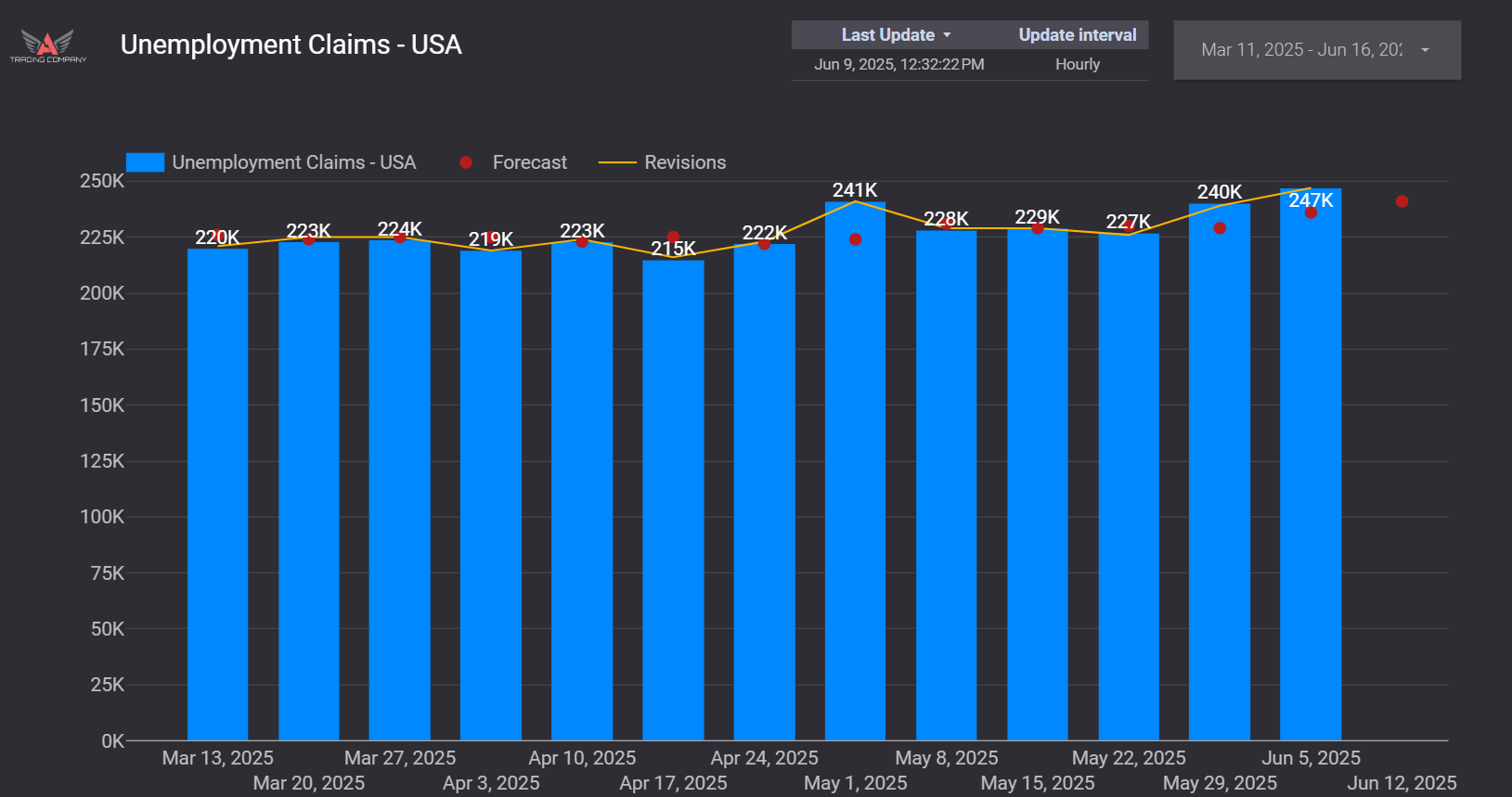Image resolution: width=1512 pixels, height=797 pixels.
Task: Click the Last Update sort arrow
Action: coord(947,35)
